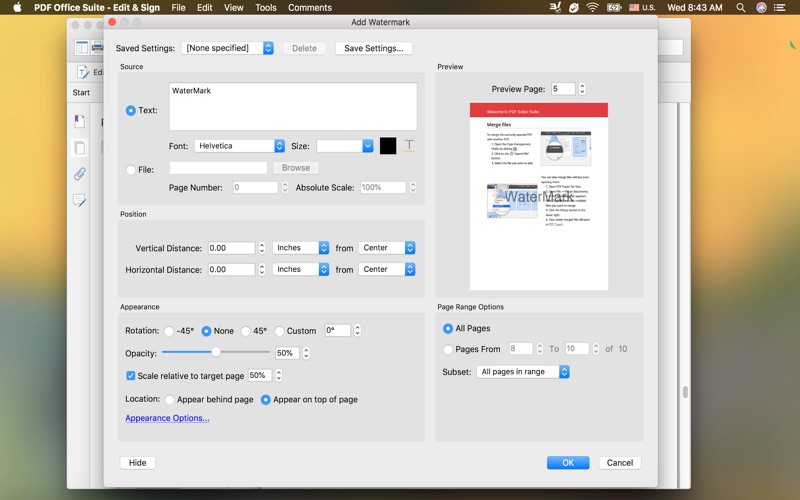This screenshot has width=800, height=500.
Task: Select All Pages range option
Action: click(447, 328)
